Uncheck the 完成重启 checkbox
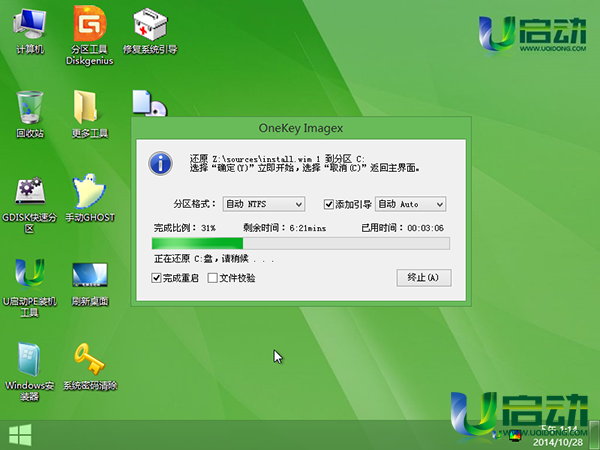The image size is (600, 450). tap(156, 278)
